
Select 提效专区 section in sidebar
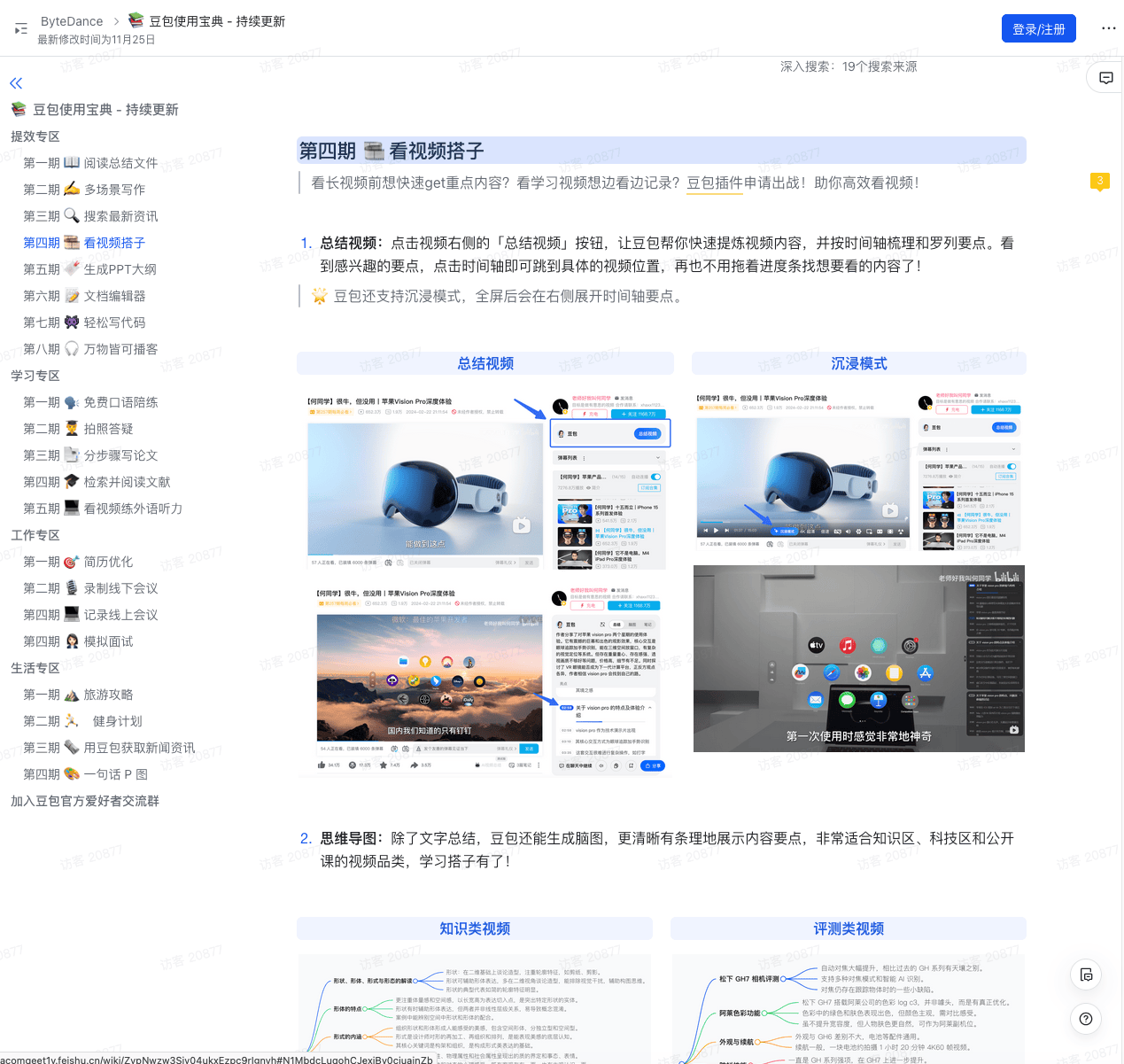pyautogui.click(x=35, y=136)
